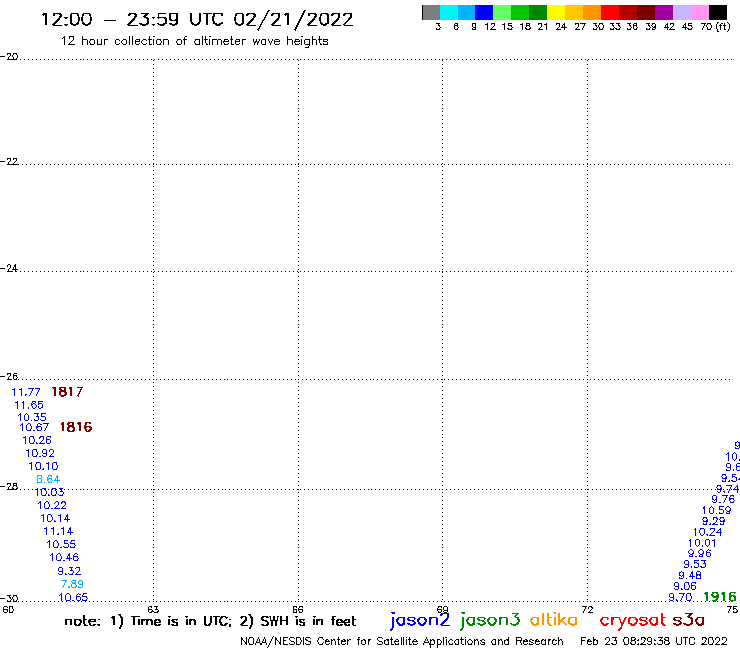Click the wave height value 10.24
The width and height of the screenshot is (740, 650).
(707, 532)
